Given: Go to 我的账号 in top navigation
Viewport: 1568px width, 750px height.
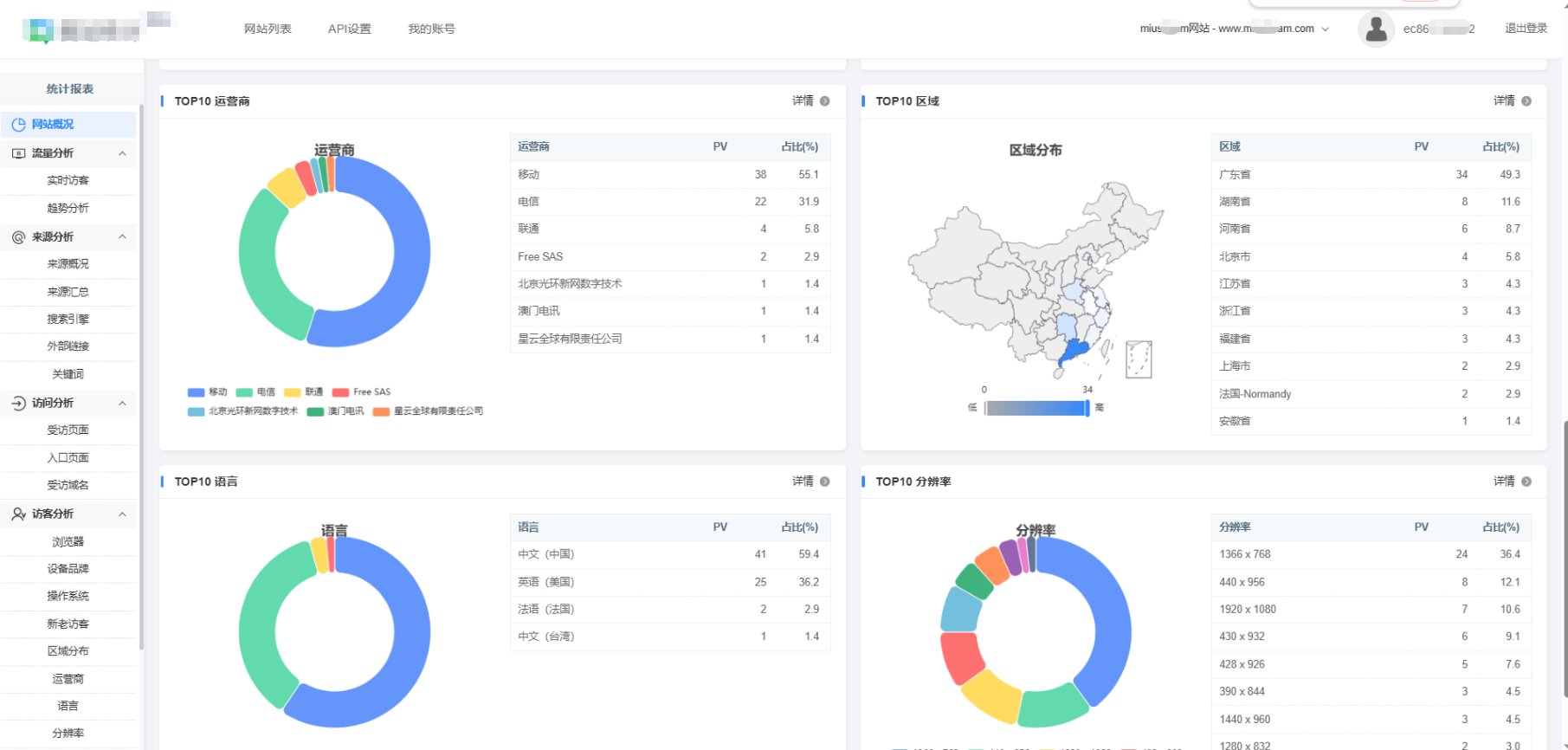Looking at the screenshot, I should point(431,29).
